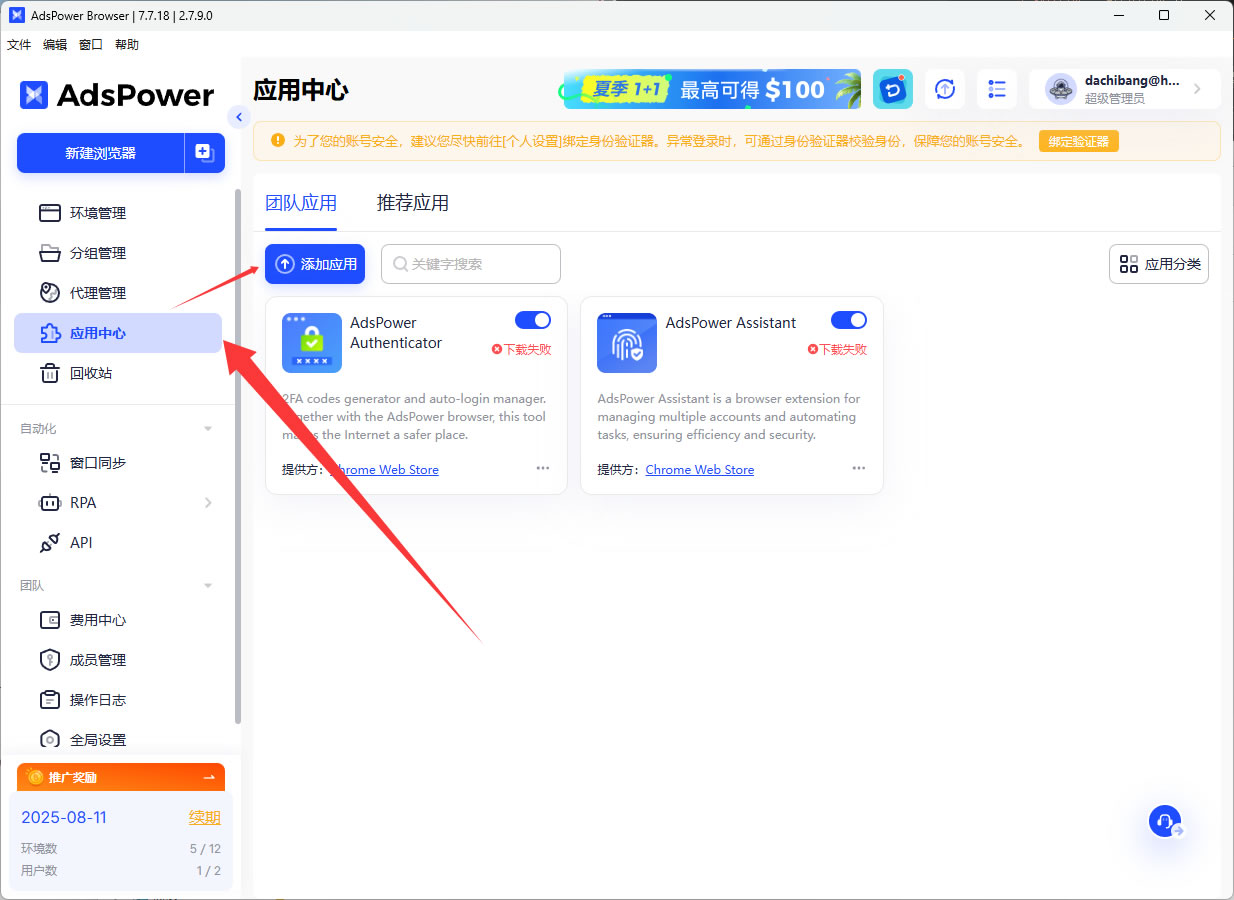Open the sync refresh icon in header

(x=944, y=89)
